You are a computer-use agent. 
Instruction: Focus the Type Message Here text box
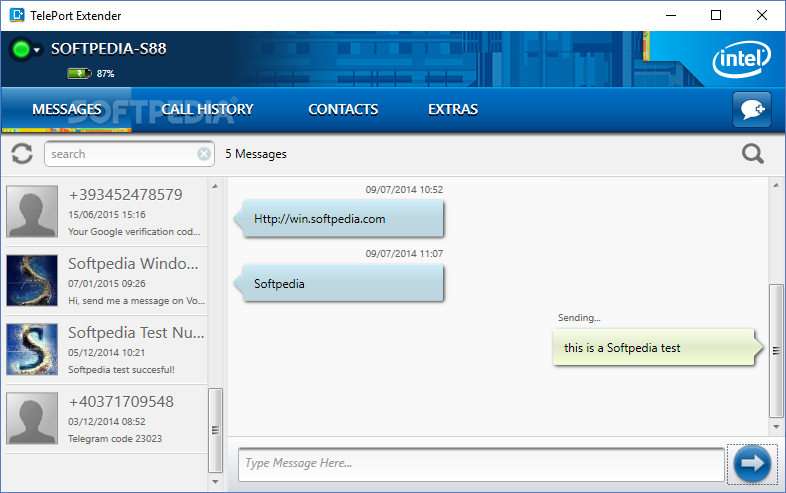click(481, 464)
